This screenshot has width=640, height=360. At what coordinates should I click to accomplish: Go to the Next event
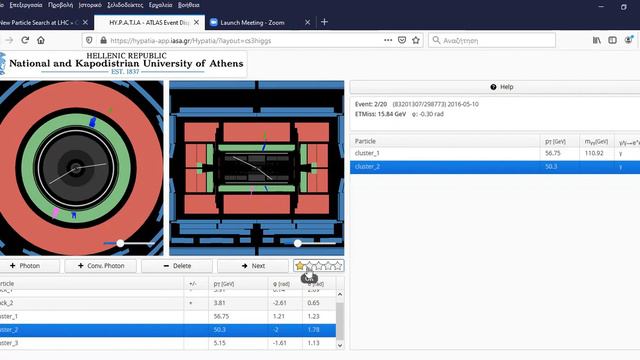253,266
